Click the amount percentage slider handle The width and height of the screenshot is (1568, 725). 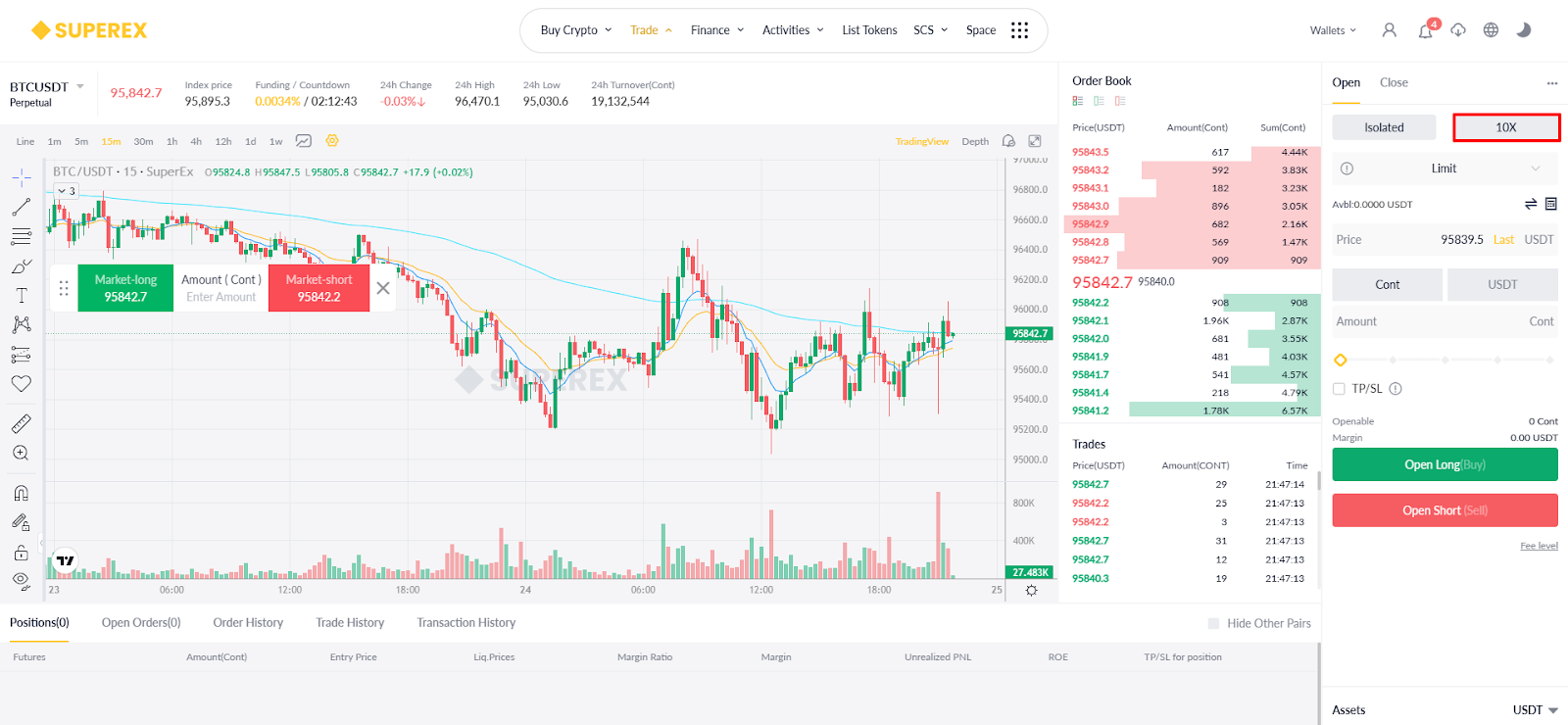coord(1341,361)
